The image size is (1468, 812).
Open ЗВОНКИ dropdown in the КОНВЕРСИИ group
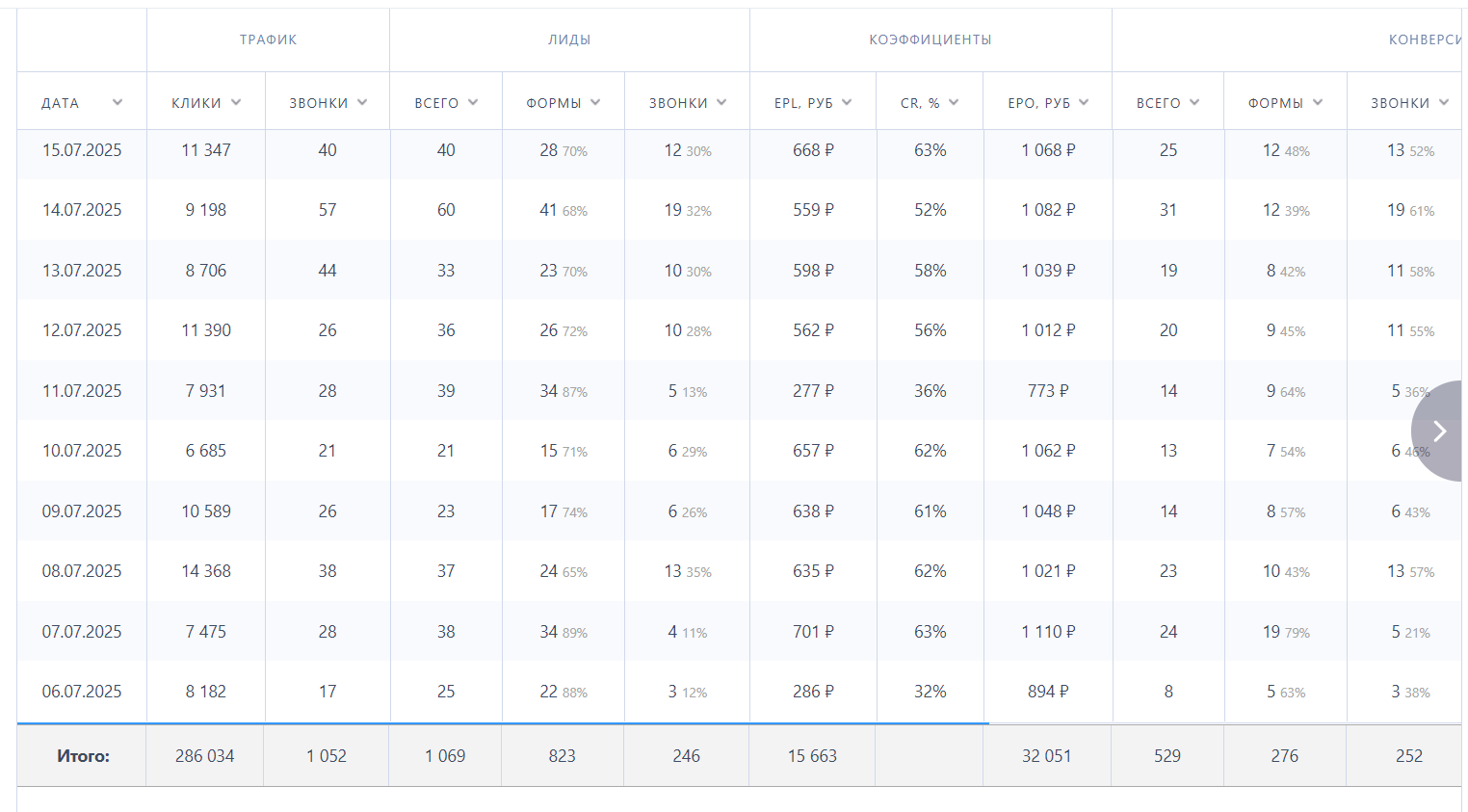click(x=1444, y=102)
